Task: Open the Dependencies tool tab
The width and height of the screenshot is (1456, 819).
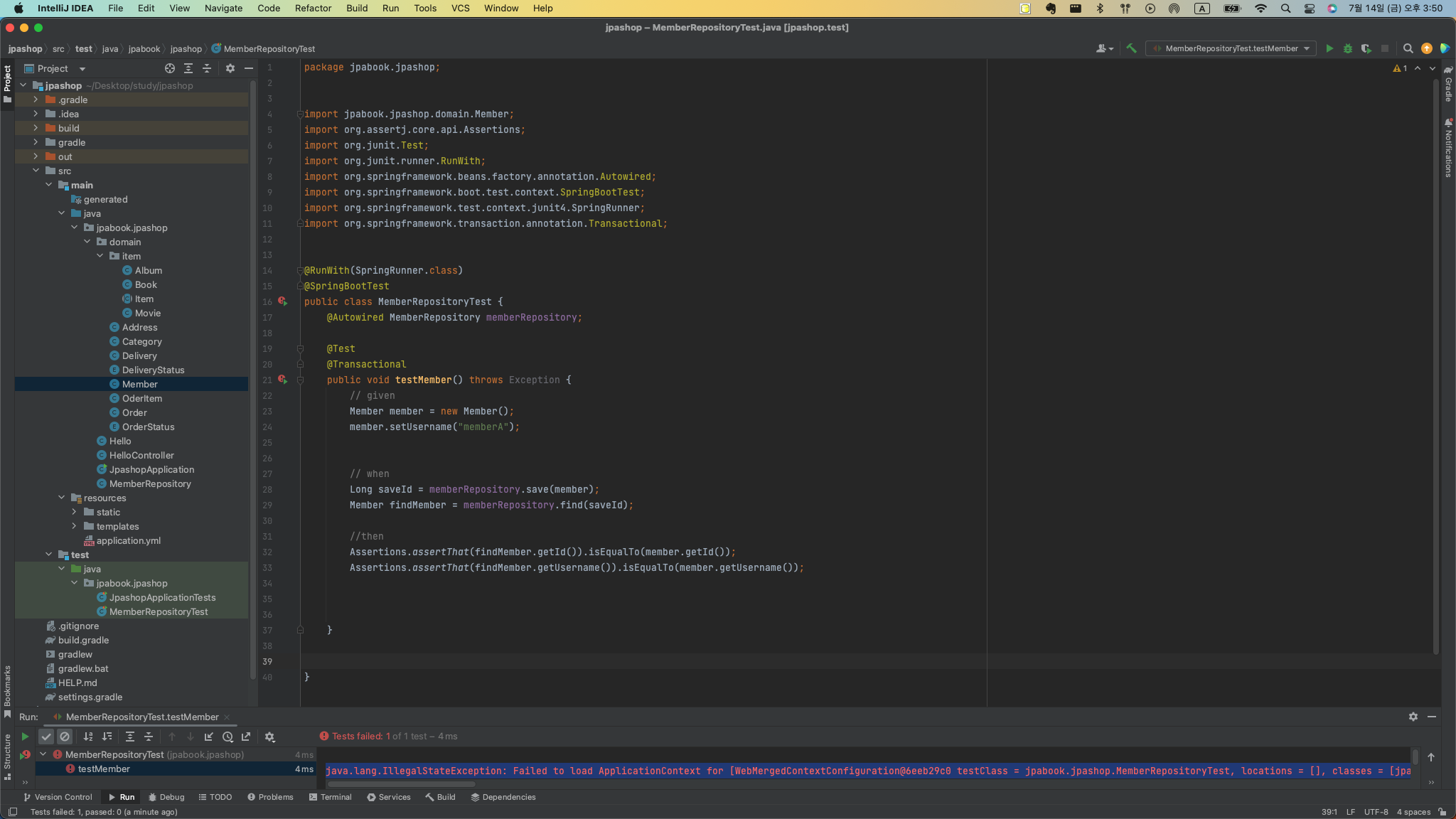Action: [503, 797]
